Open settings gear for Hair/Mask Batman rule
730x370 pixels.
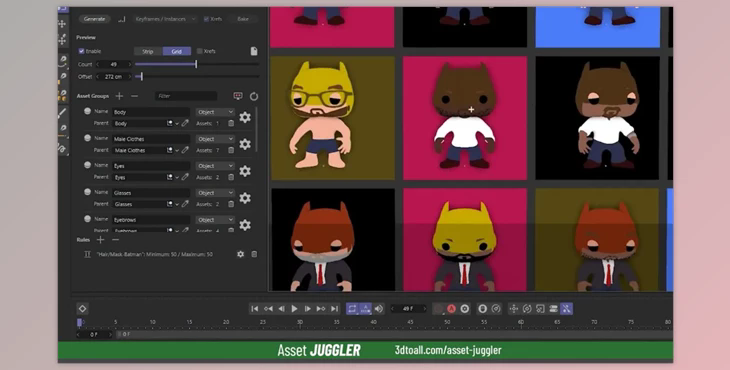click(240, 254)
